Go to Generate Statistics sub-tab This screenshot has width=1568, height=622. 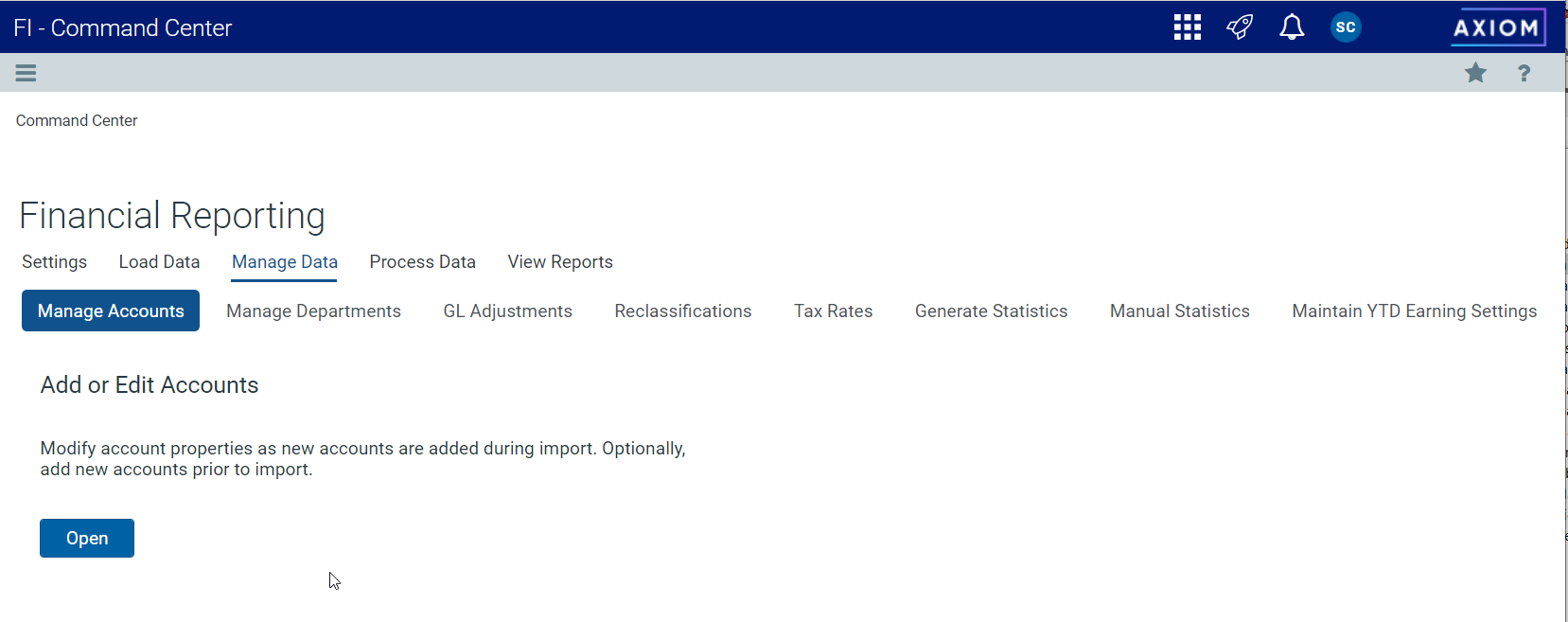[x=991, y=311]
